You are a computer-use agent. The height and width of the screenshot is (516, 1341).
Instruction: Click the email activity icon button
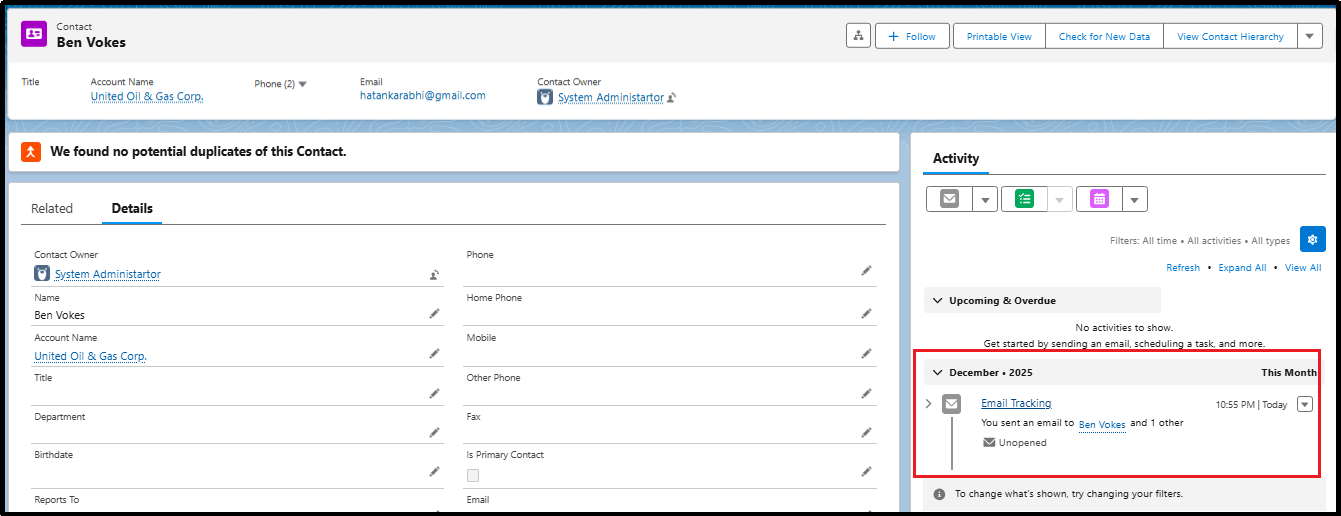(x=949, y=199)
